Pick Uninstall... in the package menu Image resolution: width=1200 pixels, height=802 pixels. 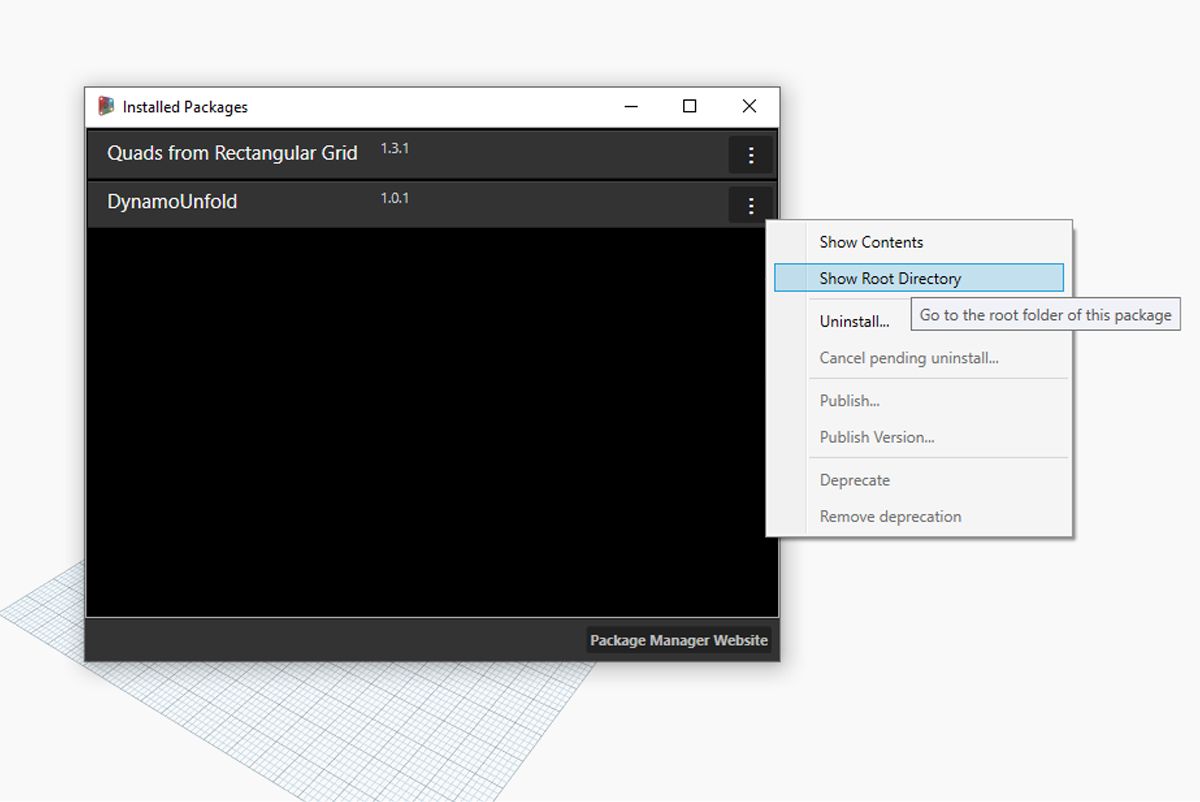854,322
